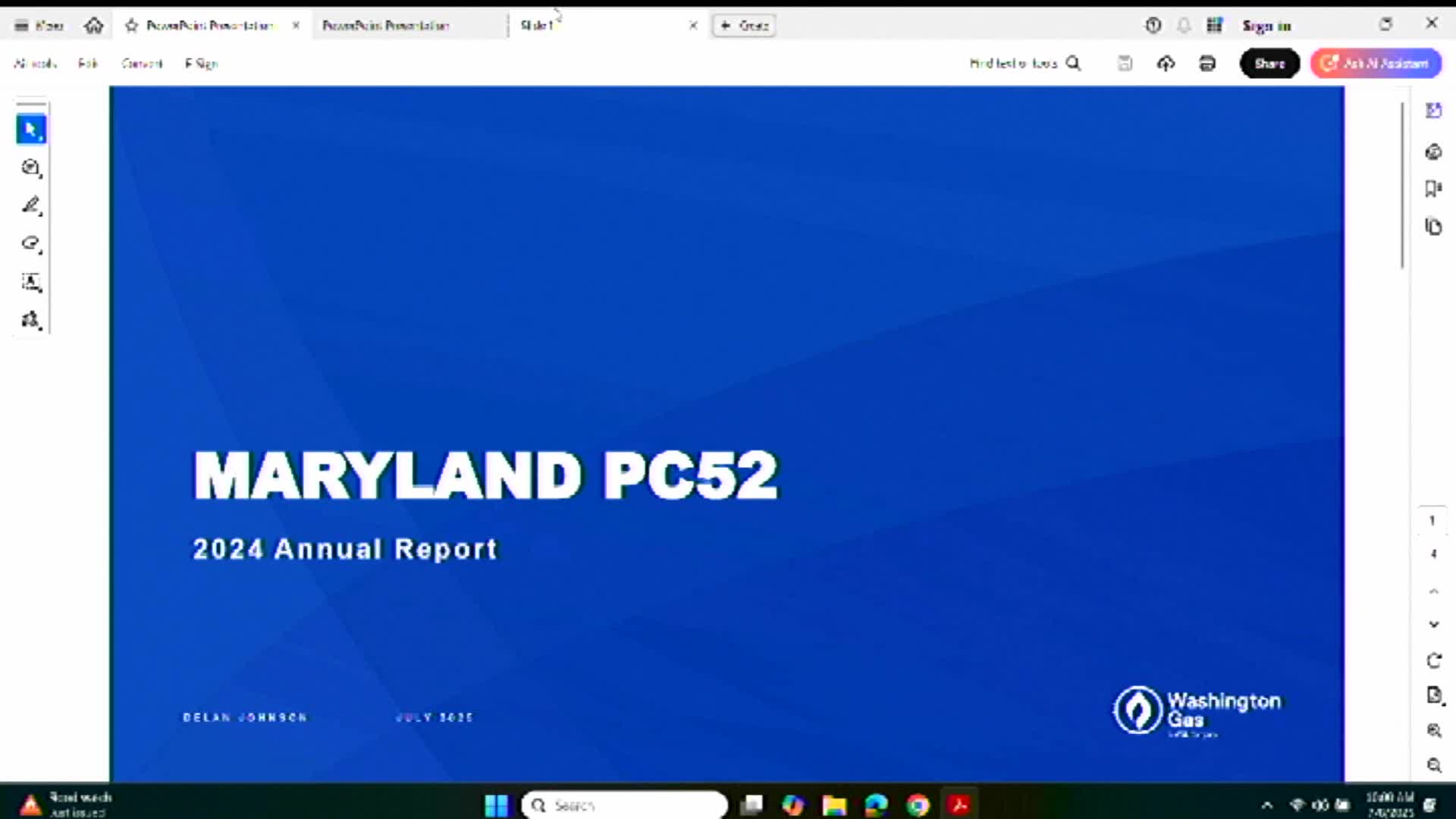Click the Windows taskbar Search box

(x=624, y=805)
